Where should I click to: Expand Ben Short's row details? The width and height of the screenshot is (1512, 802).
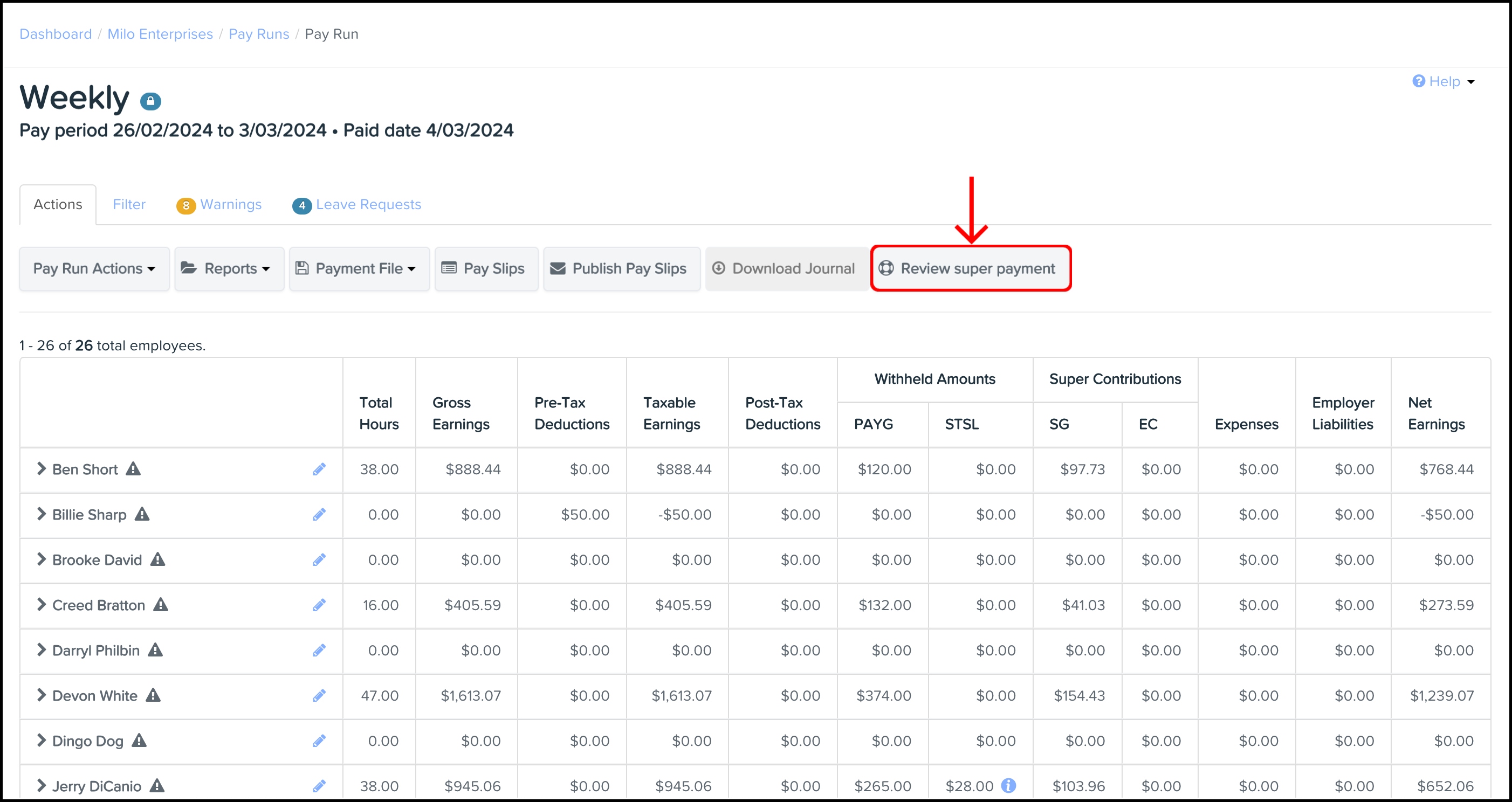[41, 469]
